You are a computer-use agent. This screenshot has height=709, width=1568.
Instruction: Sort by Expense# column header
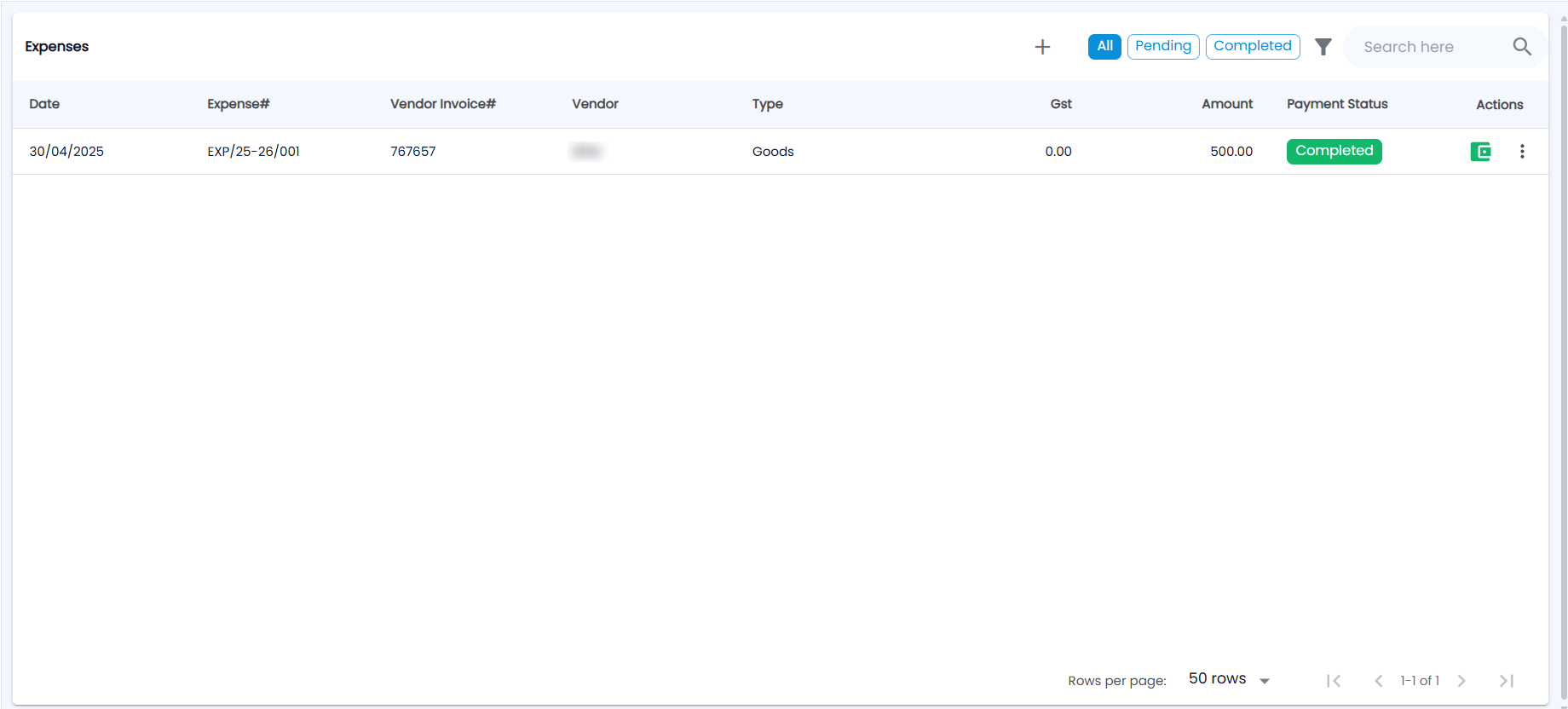click(x=239, y=104)
